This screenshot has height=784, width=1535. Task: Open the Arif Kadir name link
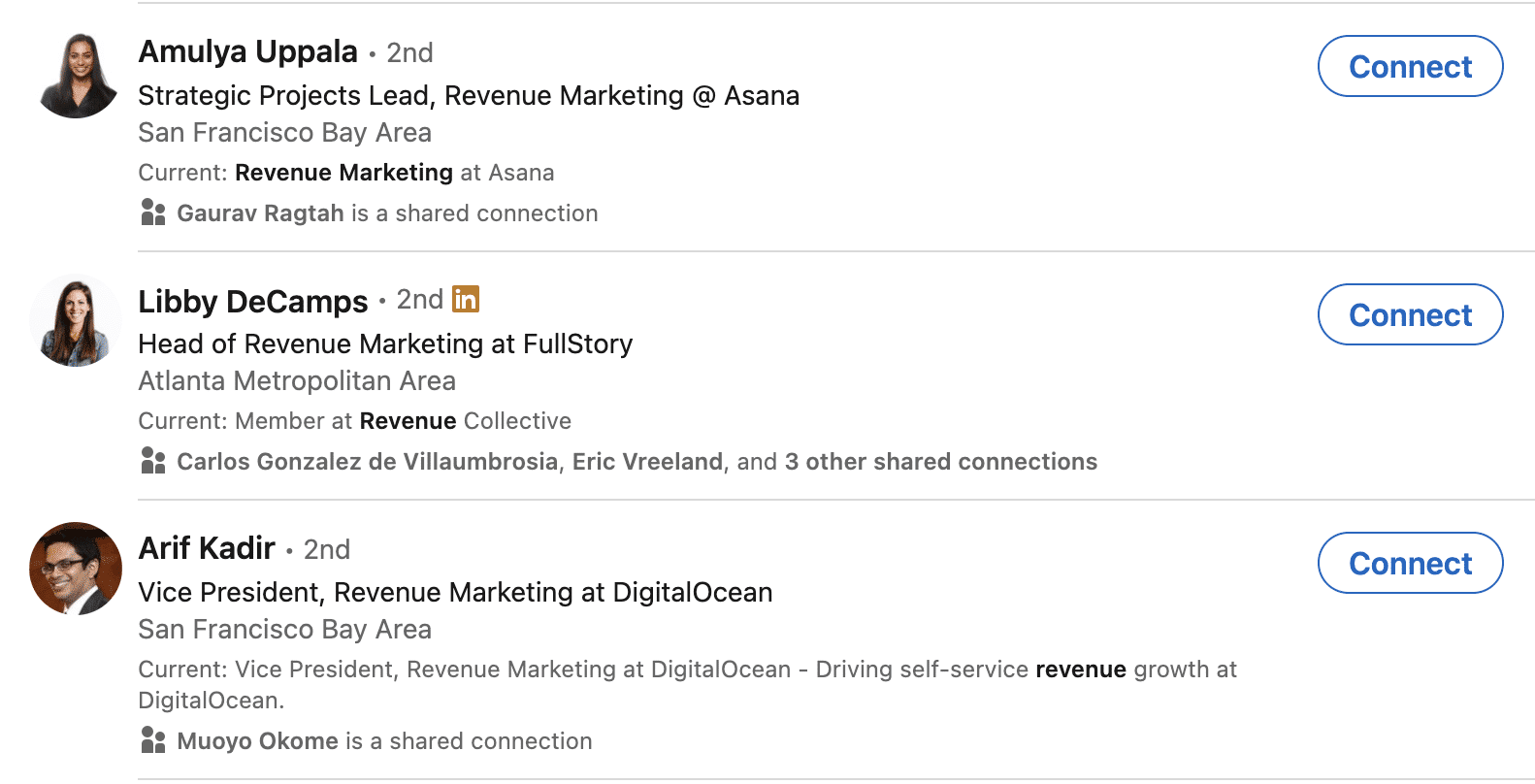208,548
